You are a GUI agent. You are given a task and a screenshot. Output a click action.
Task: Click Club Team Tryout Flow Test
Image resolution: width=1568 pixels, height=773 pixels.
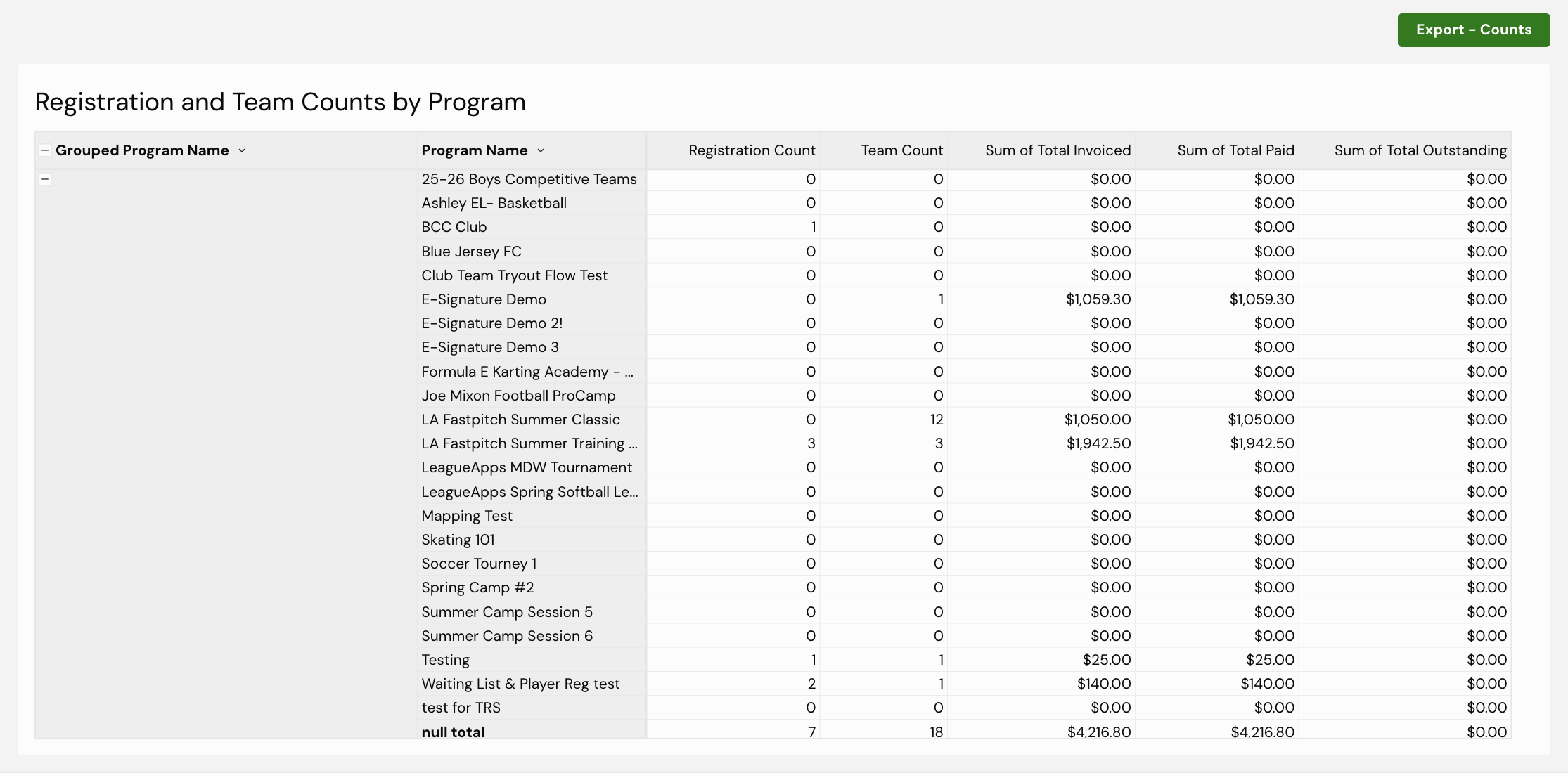pos(514,275)
